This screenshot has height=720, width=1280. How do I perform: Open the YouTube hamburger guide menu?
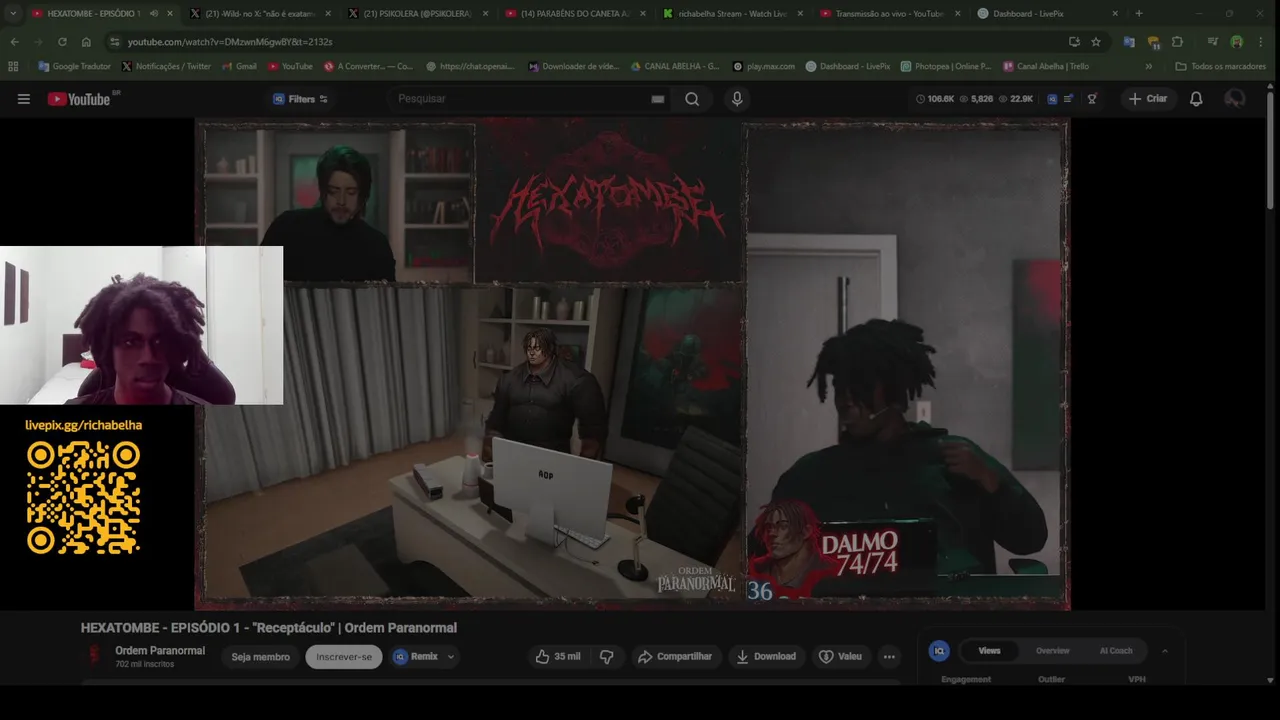coord(24,99)
